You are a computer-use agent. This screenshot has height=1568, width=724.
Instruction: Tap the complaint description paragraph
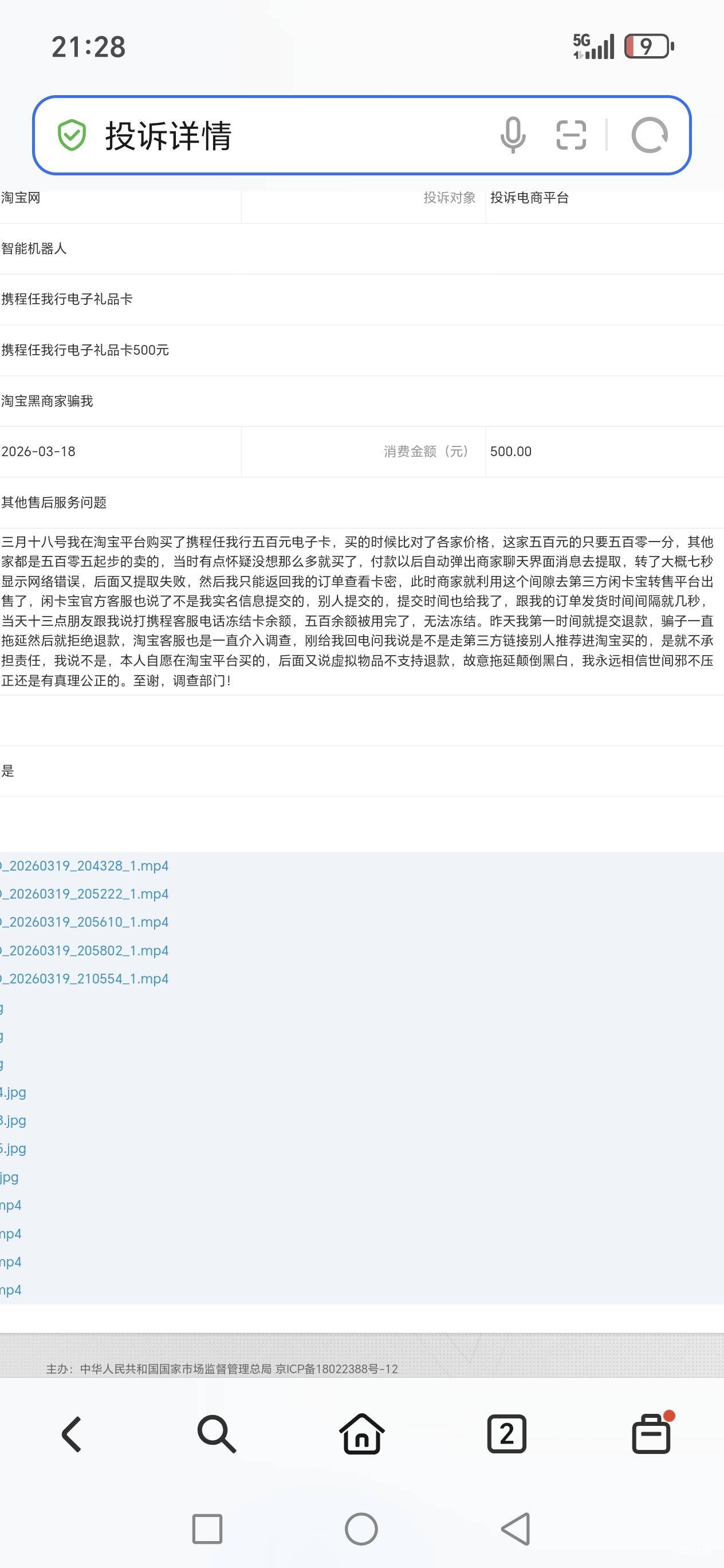357,610
